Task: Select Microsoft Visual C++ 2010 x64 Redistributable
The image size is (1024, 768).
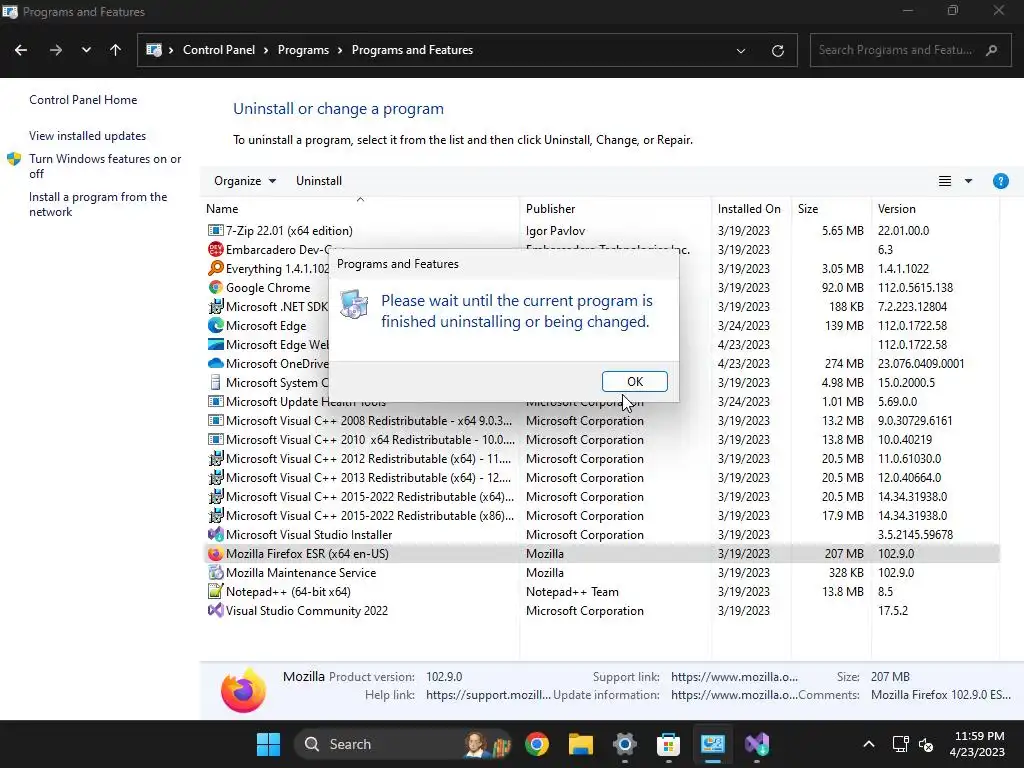Action: [601, 440]
